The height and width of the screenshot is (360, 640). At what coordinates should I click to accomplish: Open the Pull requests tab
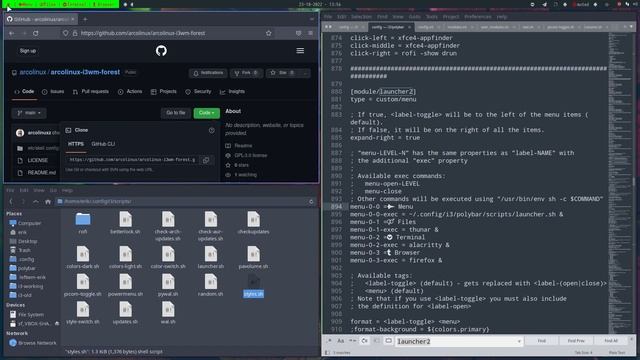pyautogui.click(x=91, y=92)
